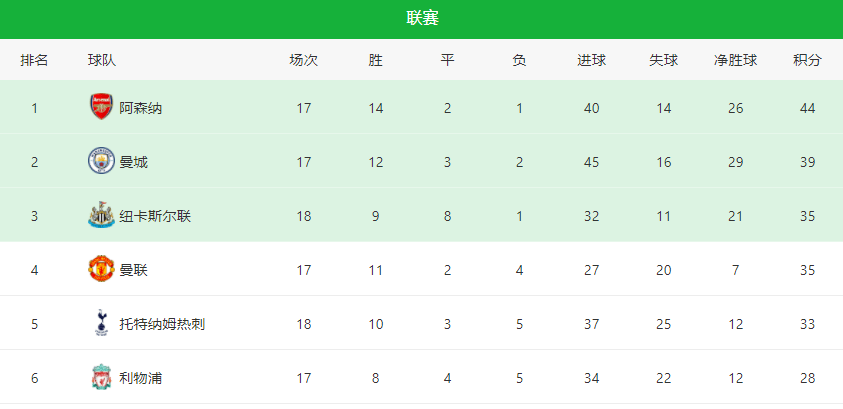843x409 pixels.
Task: Open the 曼城 team name link
Action: (134, 162)
